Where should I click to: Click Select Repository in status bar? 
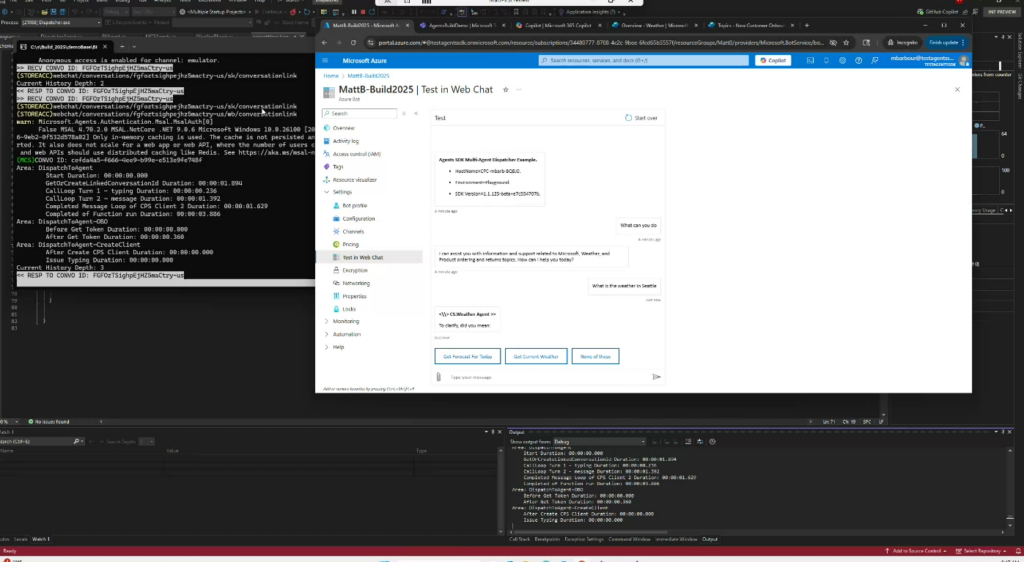982,552
